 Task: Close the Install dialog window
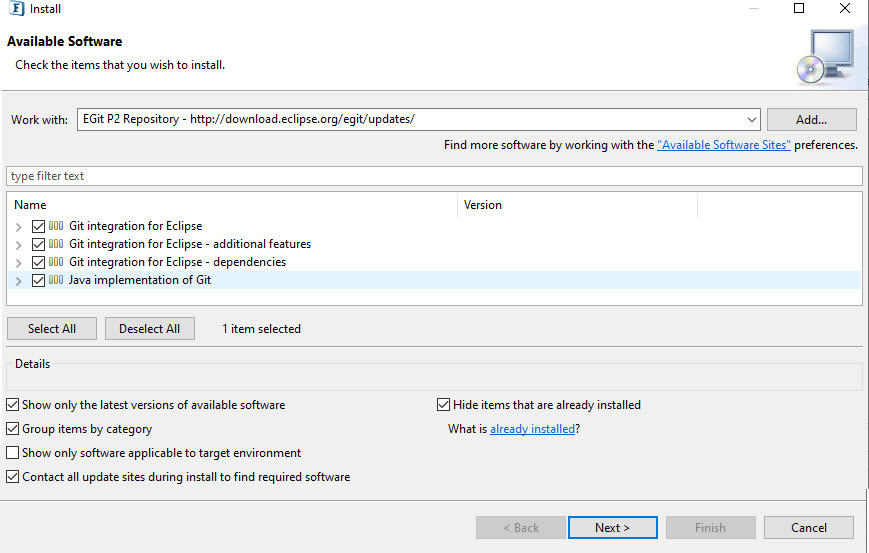point(845,8)
